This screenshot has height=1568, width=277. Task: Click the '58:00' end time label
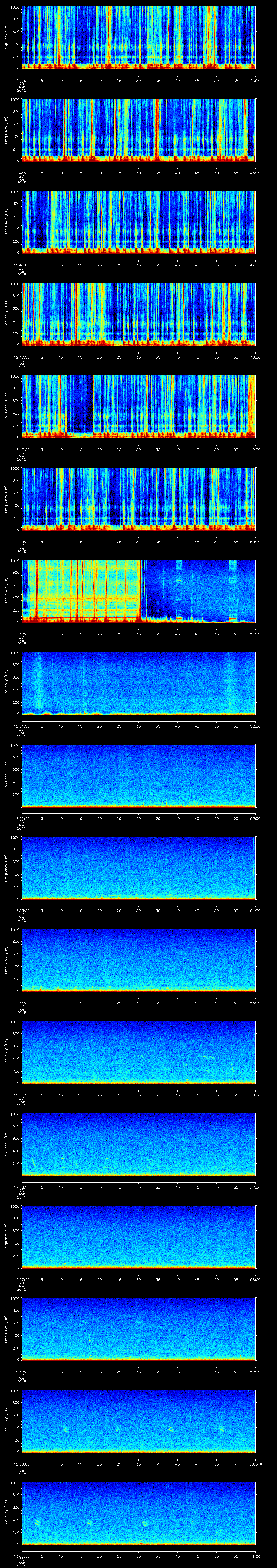coord(256,1279)
